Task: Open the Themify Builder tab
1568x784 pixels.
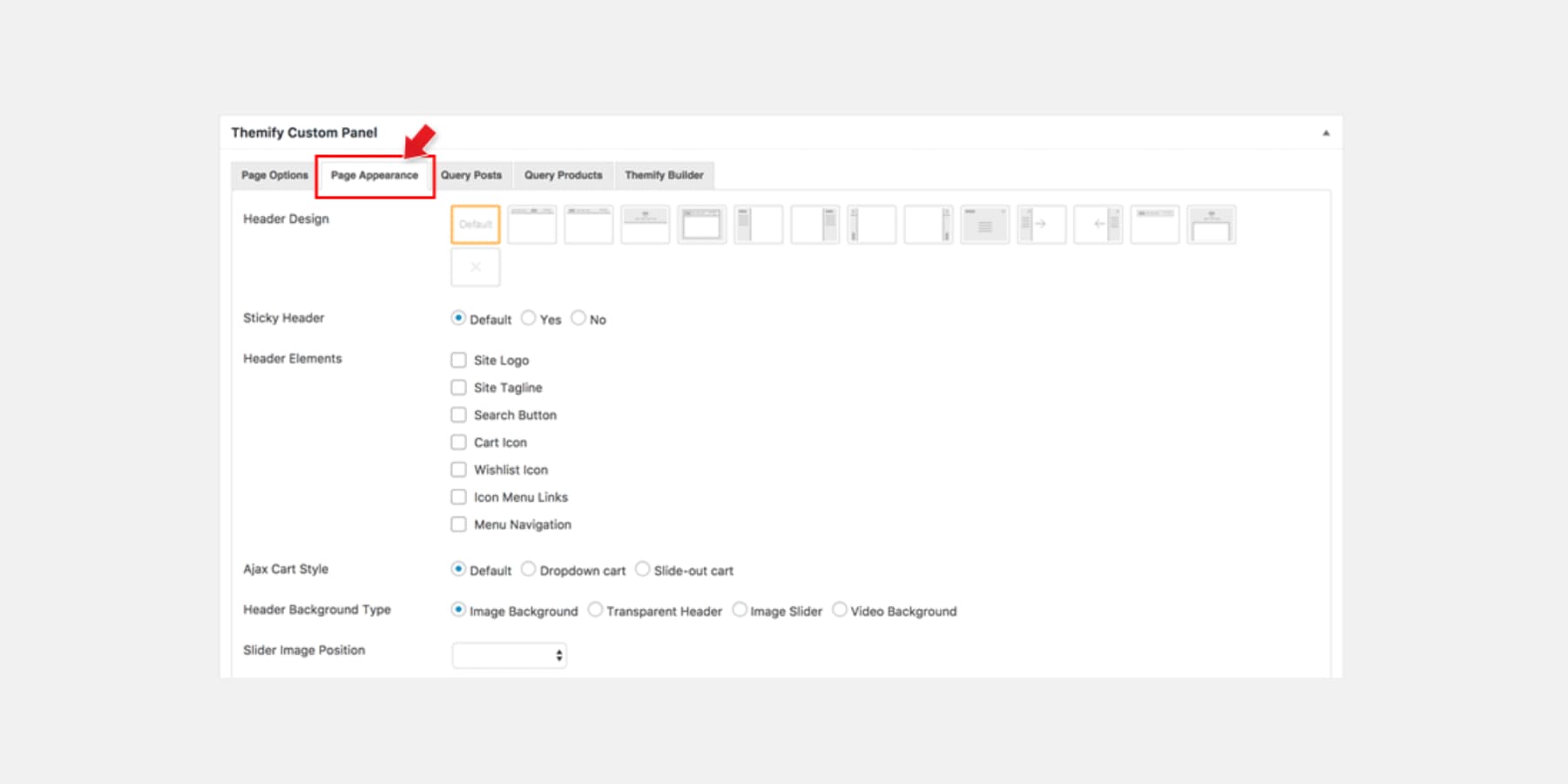Action: (x=664, y=175)
